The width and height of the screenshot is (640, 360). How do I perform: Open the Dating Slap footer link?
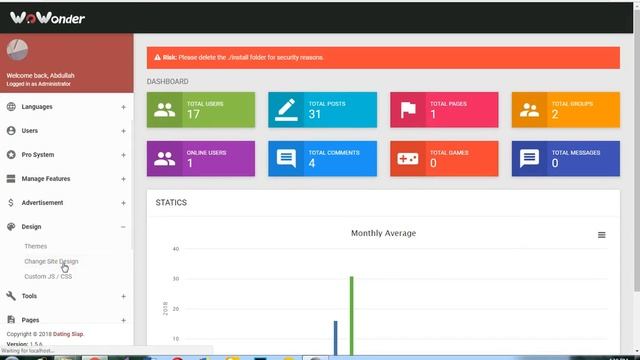point(68,334)
